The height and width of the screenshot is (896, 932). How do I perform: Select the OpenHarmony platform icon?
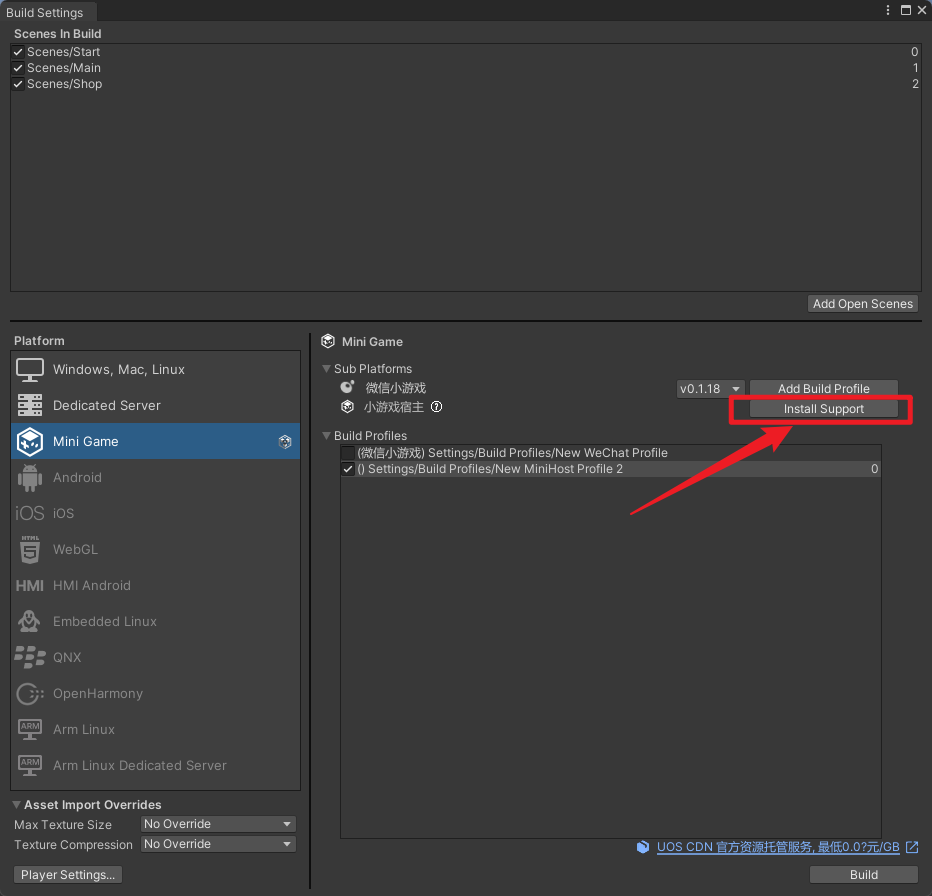30,694
